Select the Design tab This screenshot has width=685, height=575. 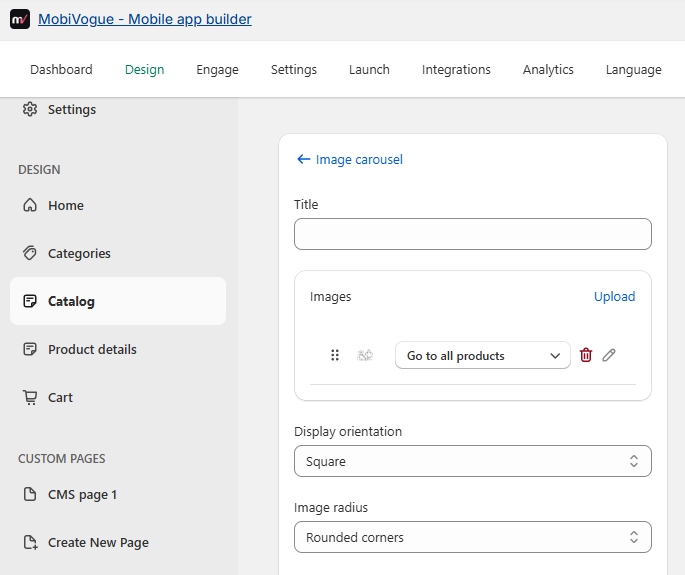click(145, 69)
